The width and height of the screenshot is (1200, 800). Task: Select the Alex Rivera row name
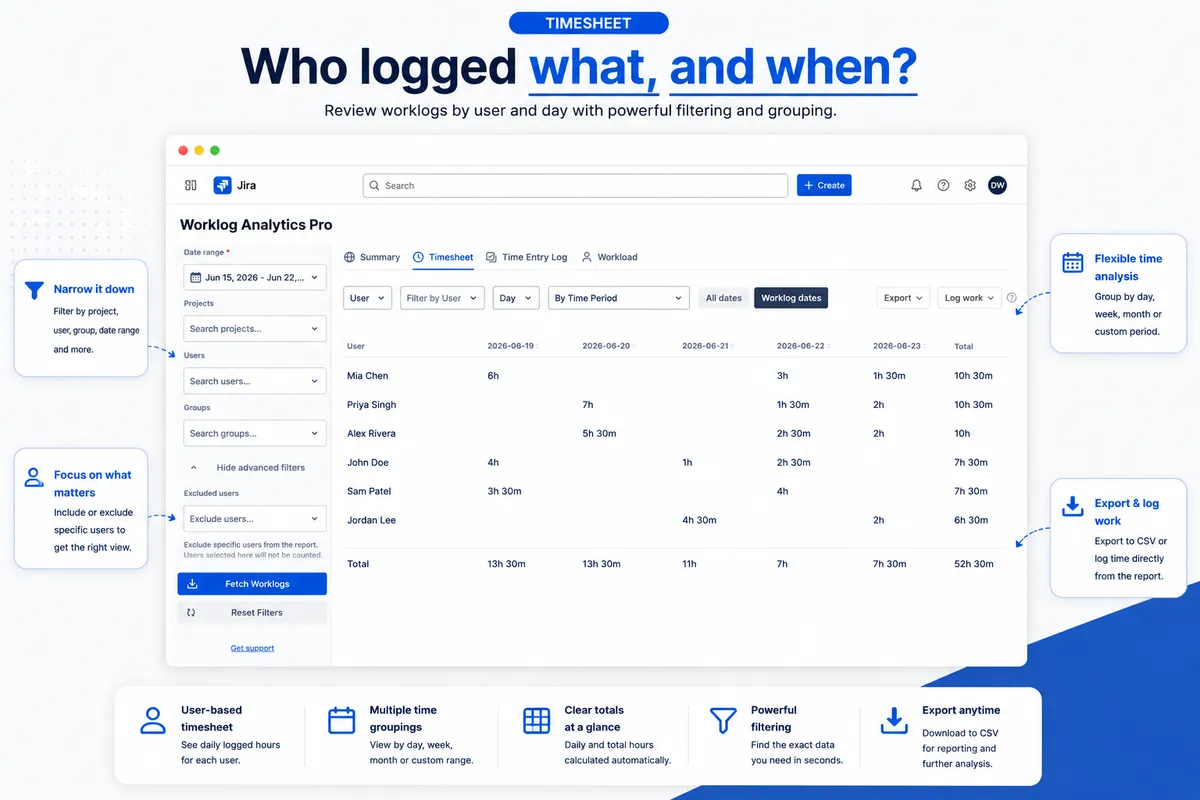(371, 434)
